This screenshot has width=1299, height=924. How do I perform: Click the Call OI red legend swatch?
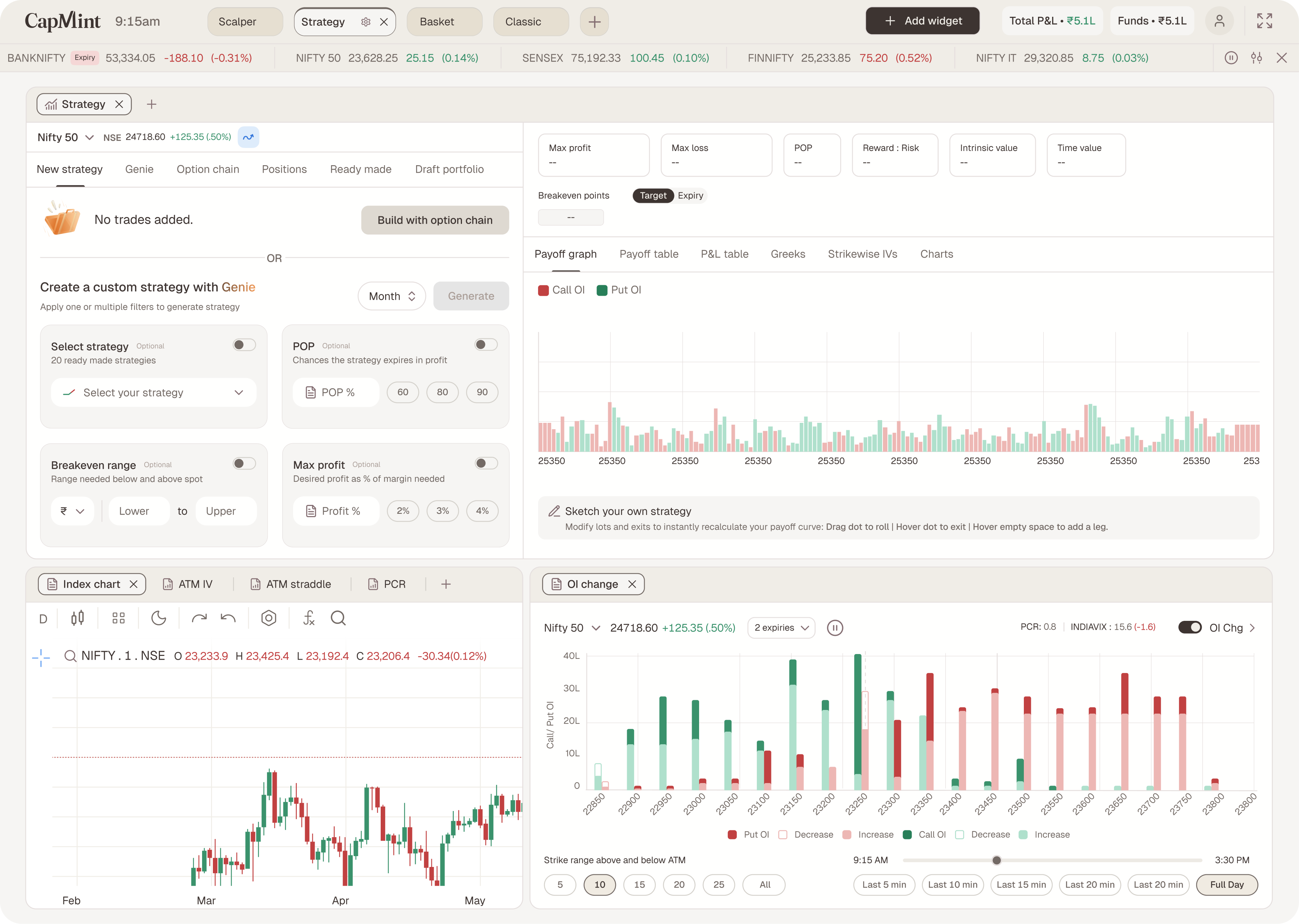(x=543, y=290)
